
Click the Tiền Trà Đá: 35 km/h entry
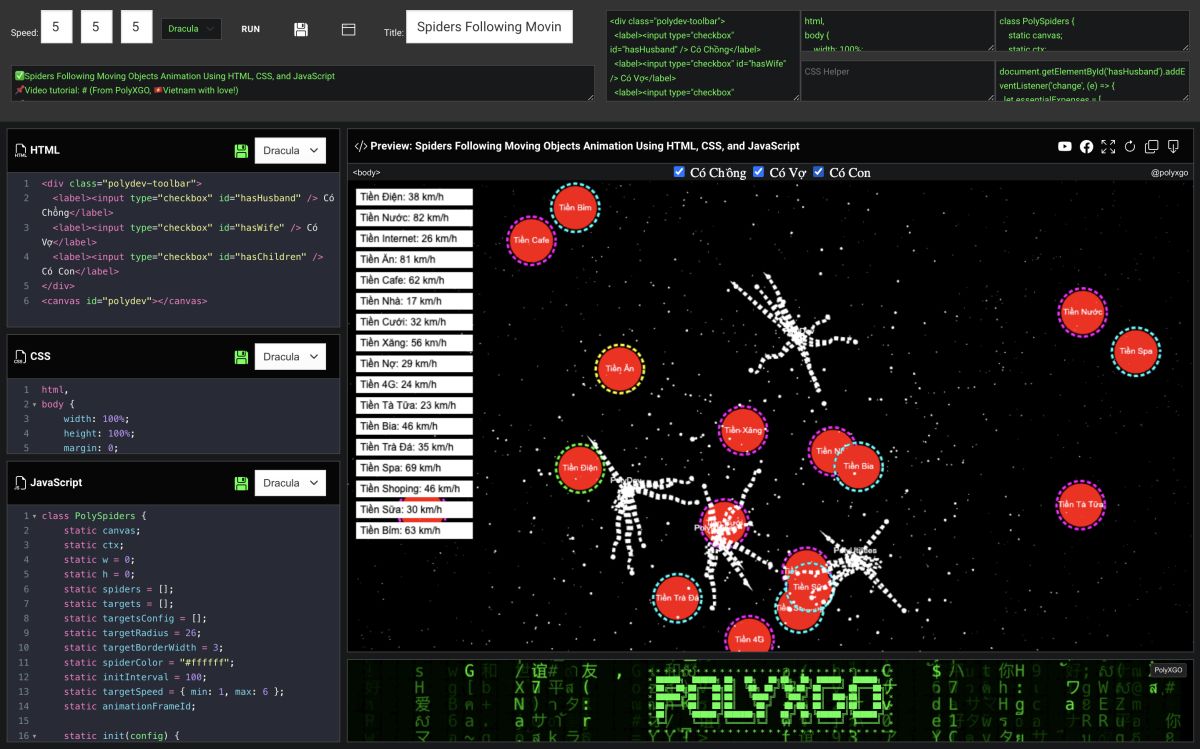coord(414,447)
